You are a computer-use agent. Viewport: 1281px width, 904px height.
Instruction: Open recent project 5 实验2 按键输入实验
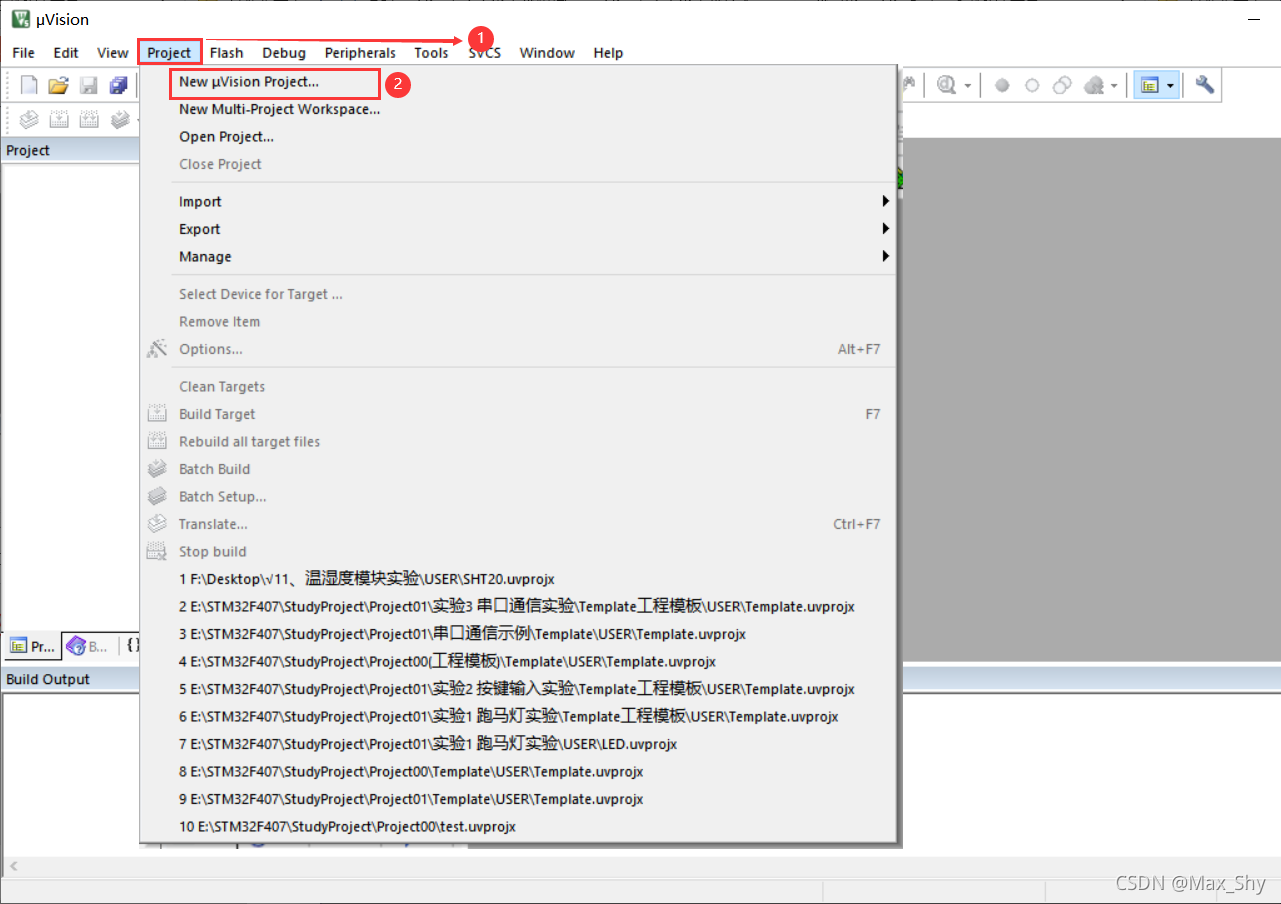[x=518, y=689]
